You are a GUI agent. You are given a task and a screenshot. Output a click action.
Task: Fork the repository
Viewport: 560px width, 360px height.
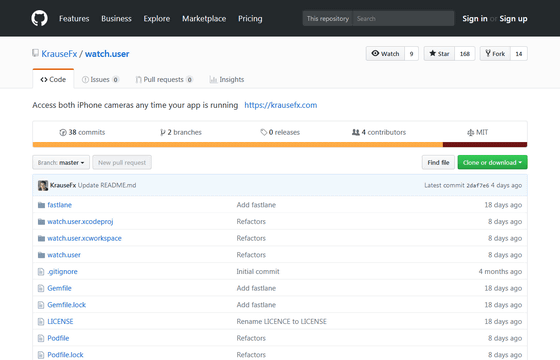point(495,54)
